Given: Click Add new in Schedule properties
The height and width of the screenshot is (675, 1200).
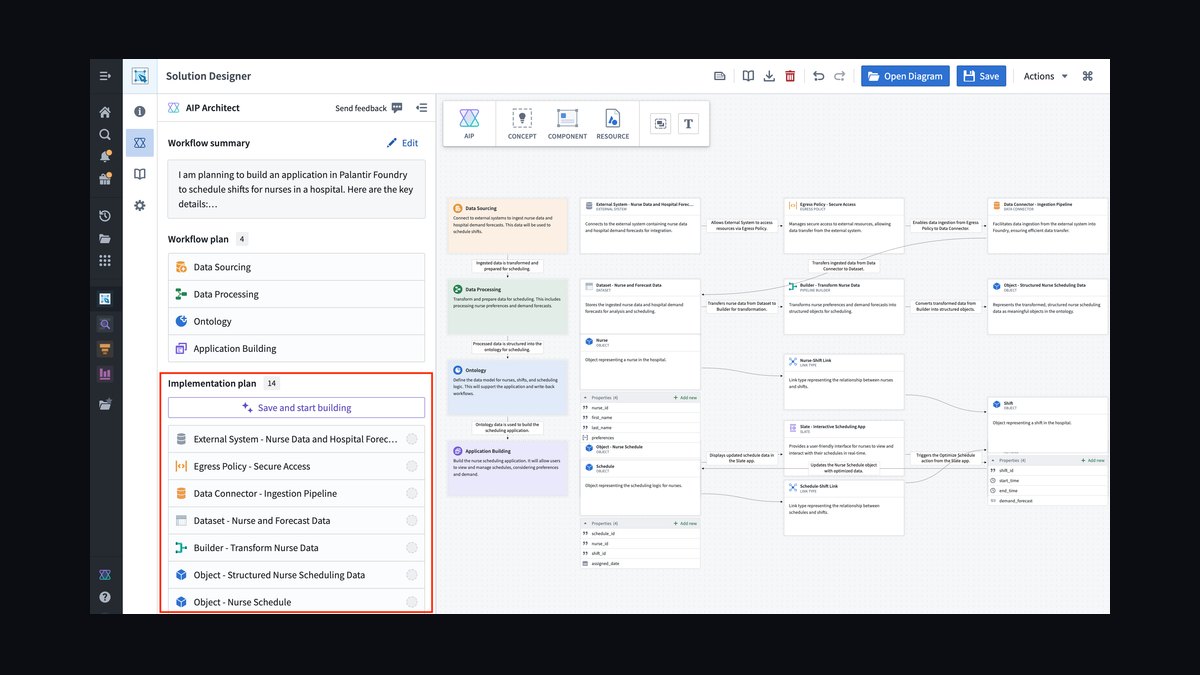Looking at the screenshot, I should (x=686, y=523).
